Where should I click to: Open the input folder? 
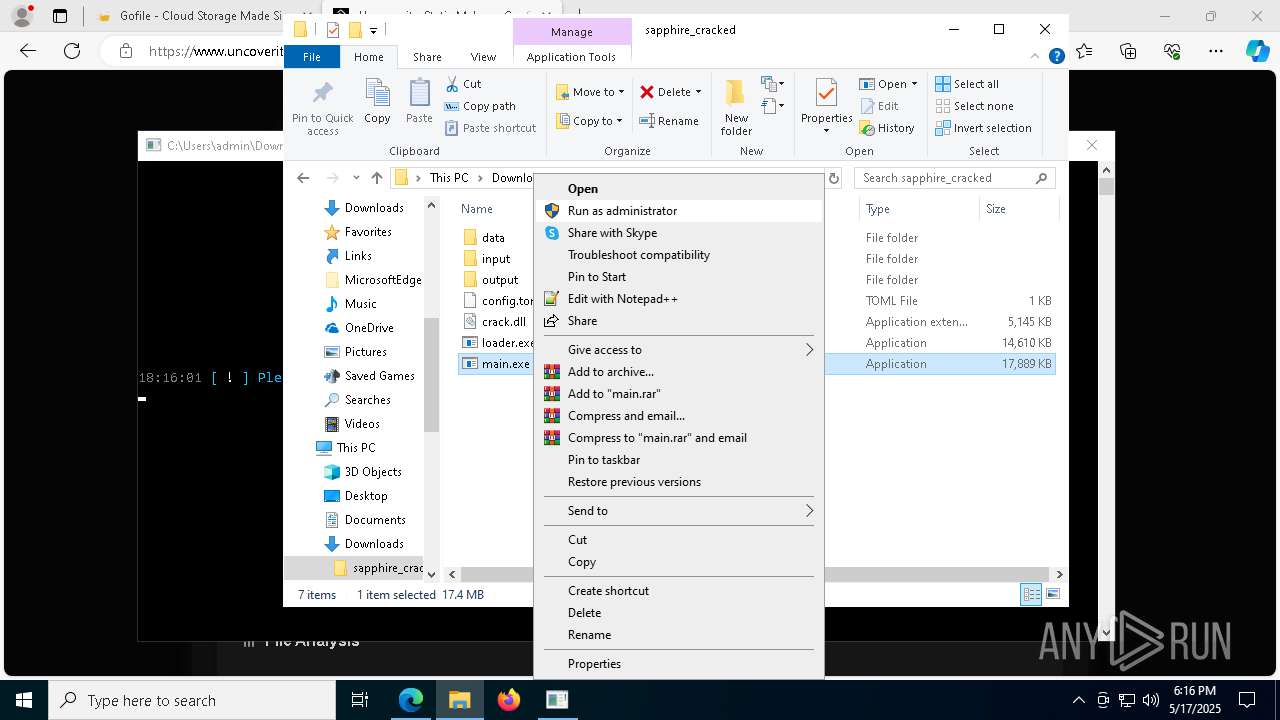coord(495,259)
